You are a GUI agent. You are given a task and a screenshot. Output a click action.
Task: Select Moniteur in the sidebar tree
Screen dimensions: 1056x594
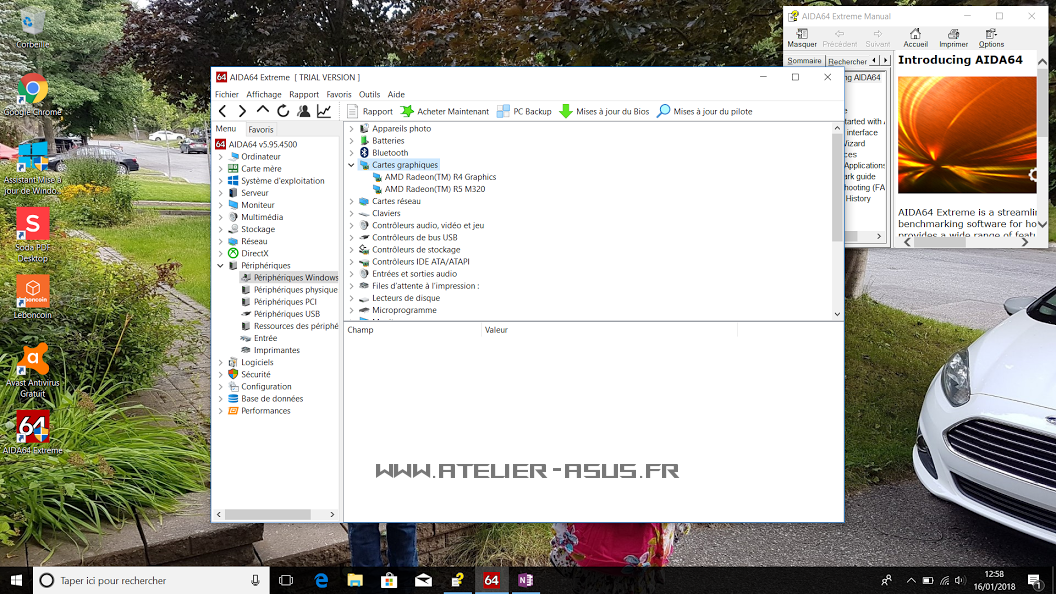coord(257,205)
